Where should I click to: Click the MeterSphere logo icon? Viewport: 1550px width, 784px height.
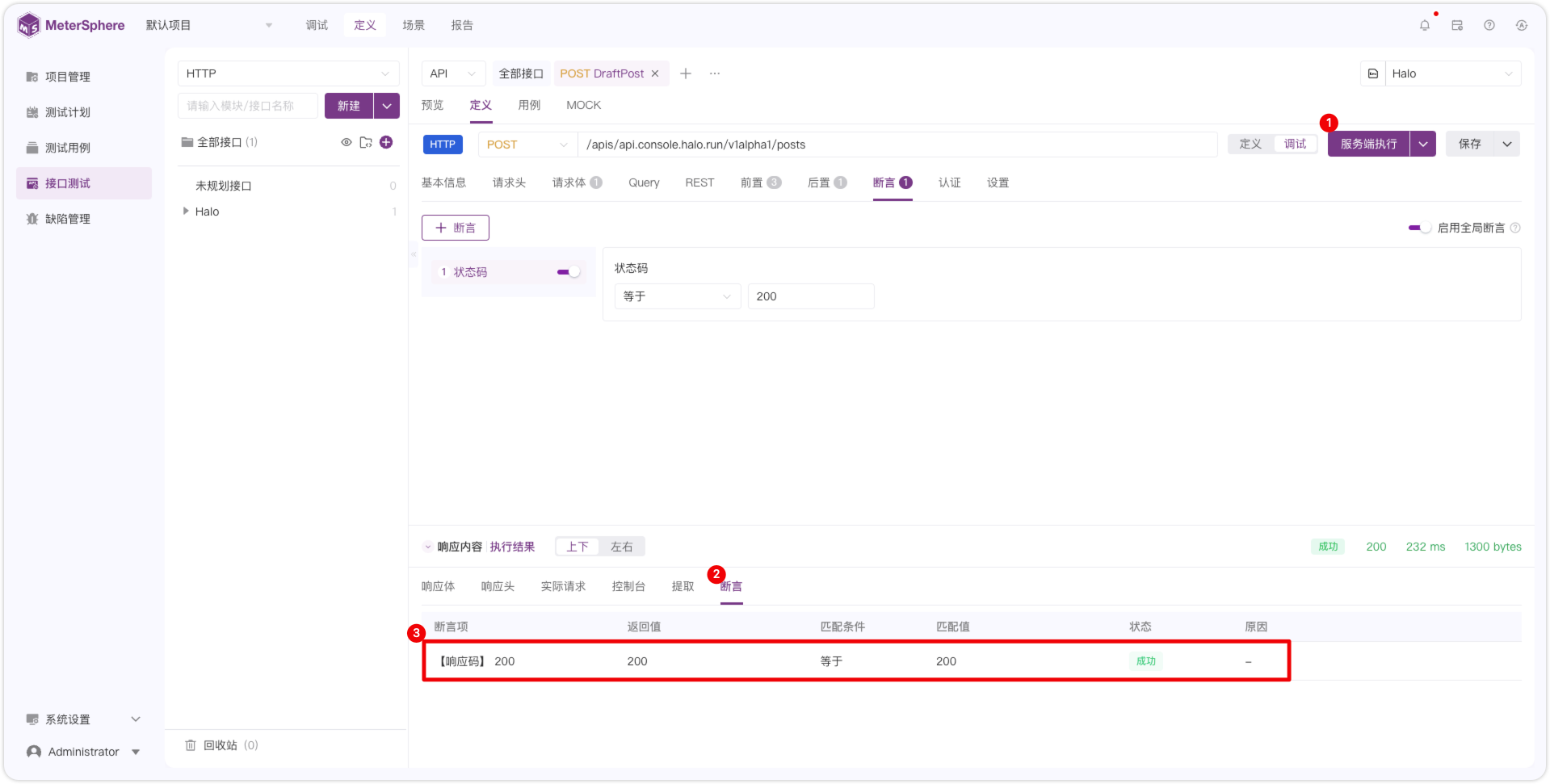click(28, 25)
